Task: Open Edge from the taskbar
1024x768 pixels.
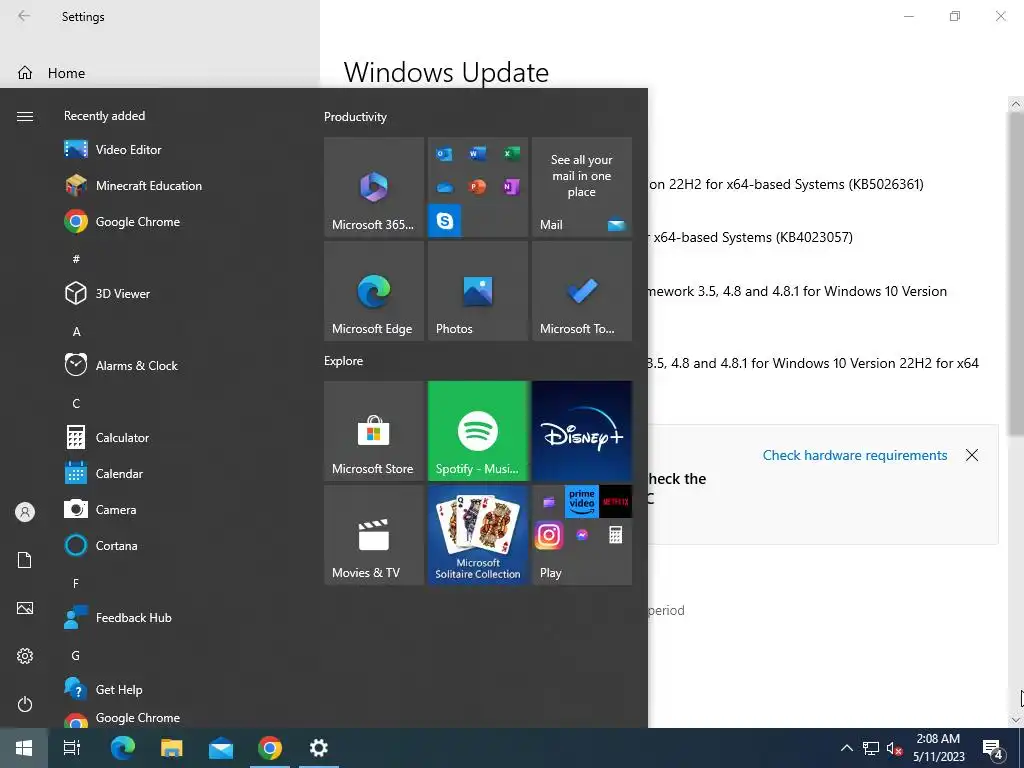Action: [x=122, y=748]
